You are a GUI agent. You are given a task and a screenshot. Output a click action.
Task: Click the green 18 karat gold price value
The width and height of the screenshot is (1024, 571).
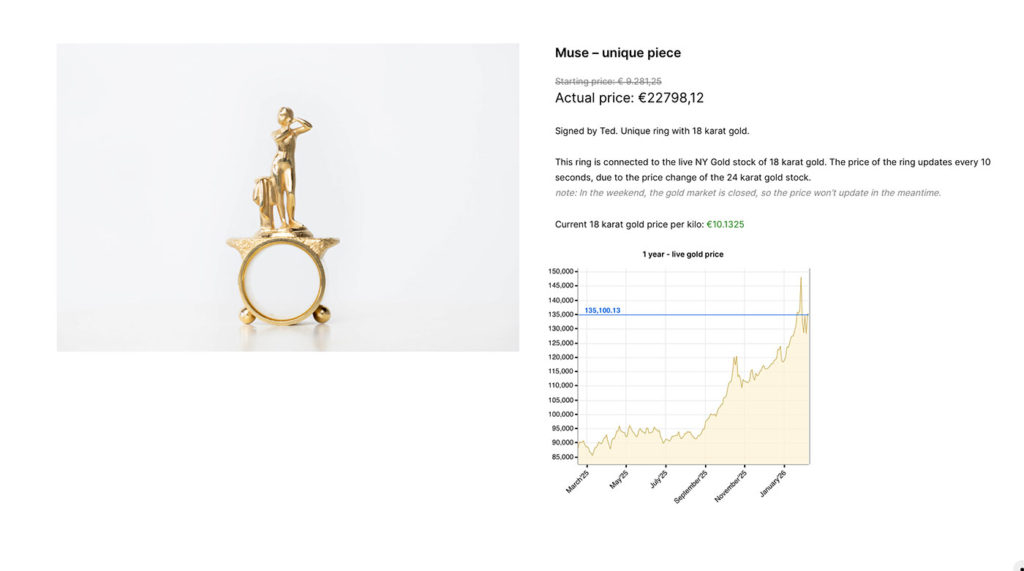(725, 224)
